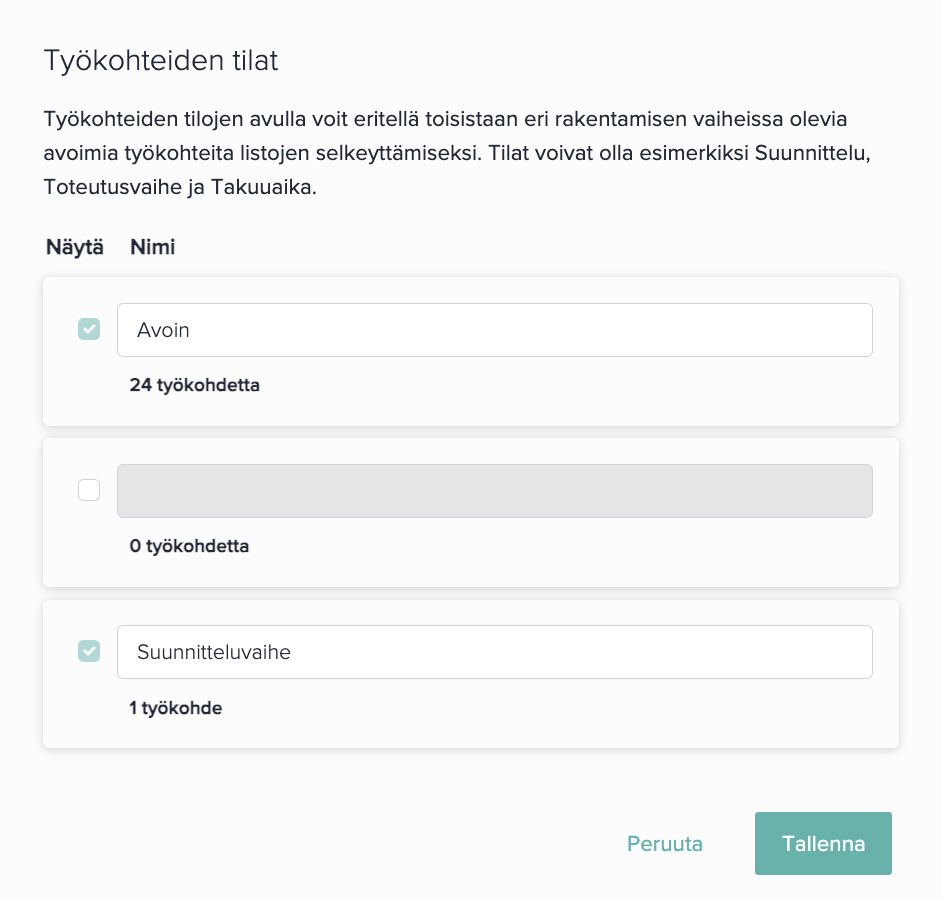Click the 24 työkohdetta count label
The height and width of the screenshot is (900, 942).
[195, 385]
